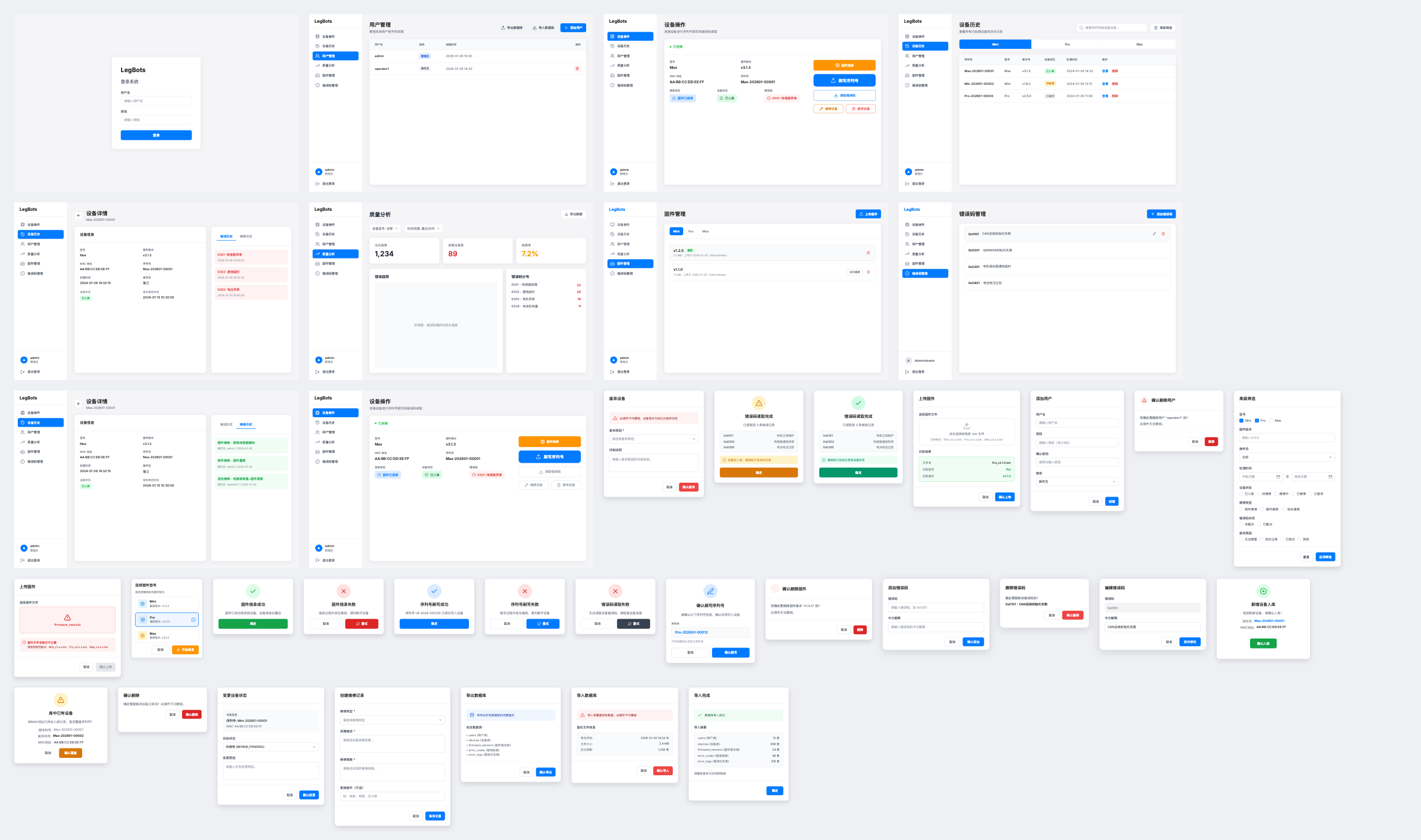Select Mini model cube in 选择固件型号

(x=143, y=604)
